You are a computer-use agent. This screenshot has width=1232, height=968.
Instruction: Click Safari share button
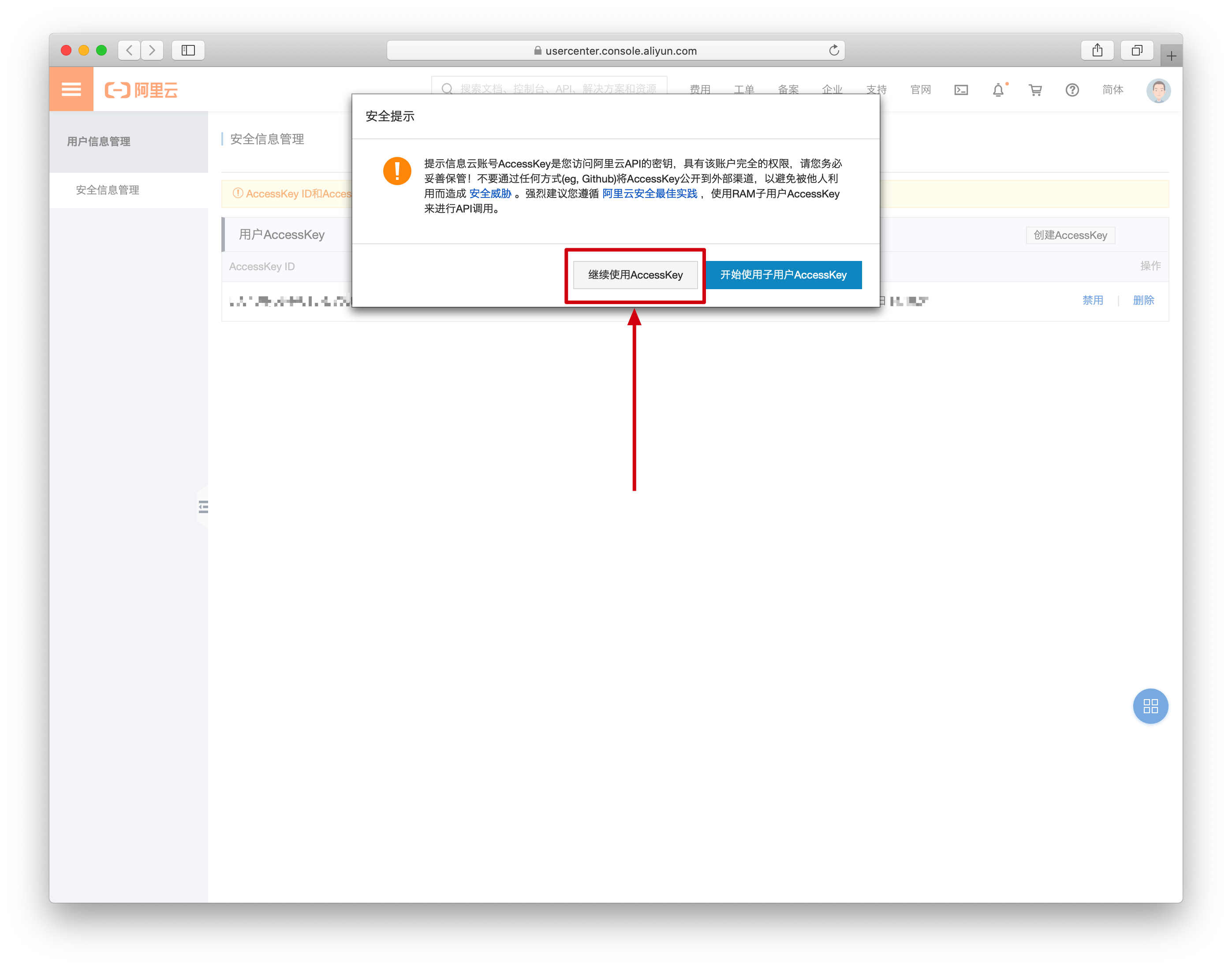tap(1098, 50)
